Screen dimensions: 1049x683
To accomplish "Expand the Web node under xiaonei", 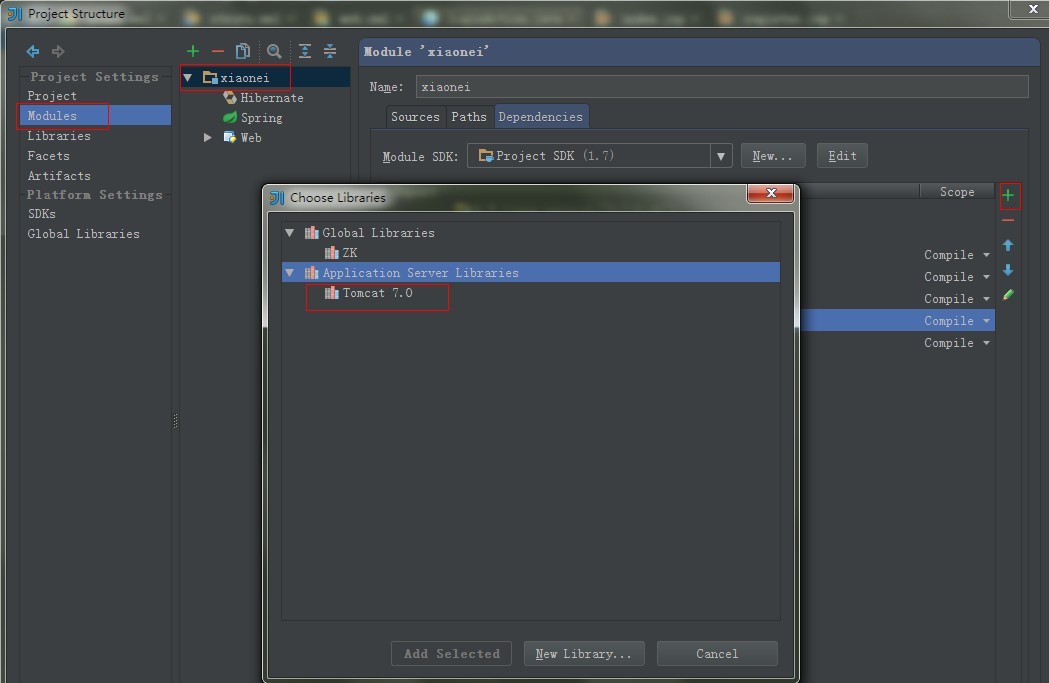I will click(x=207, y=137).
